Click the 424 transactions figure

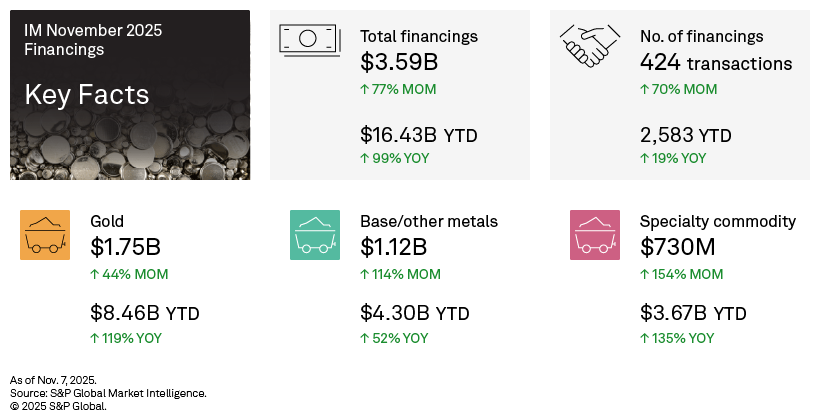715,63
